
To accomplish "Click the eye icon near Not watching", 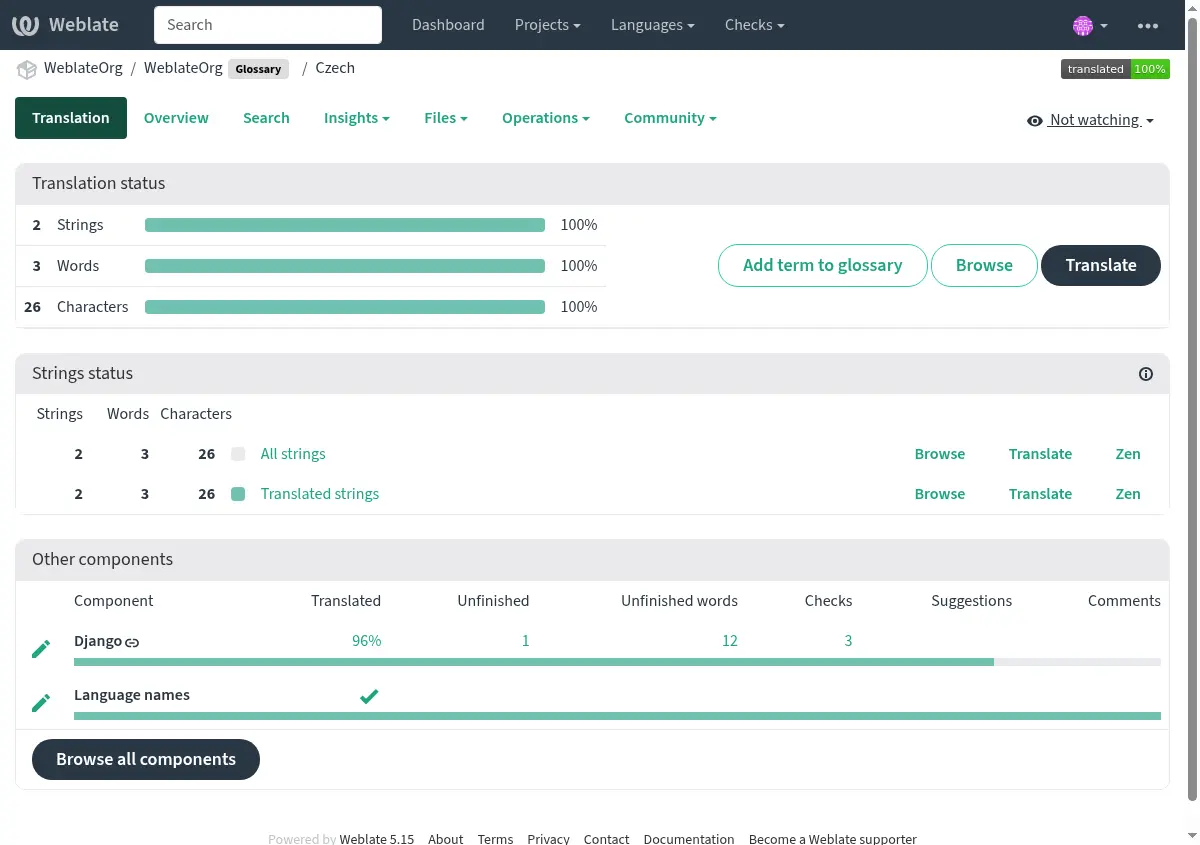I will click(1035, 121).
